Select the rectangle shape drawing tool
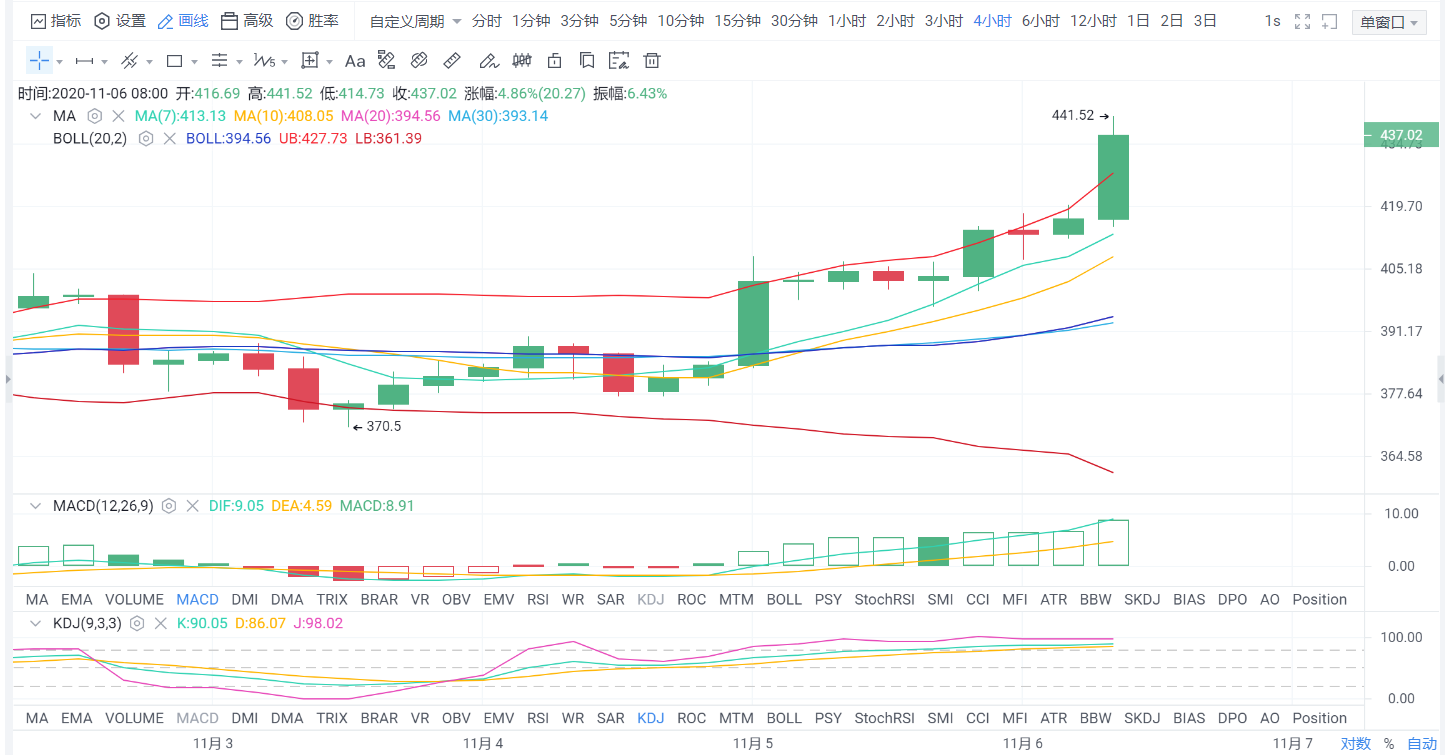 tap(174, 61)
